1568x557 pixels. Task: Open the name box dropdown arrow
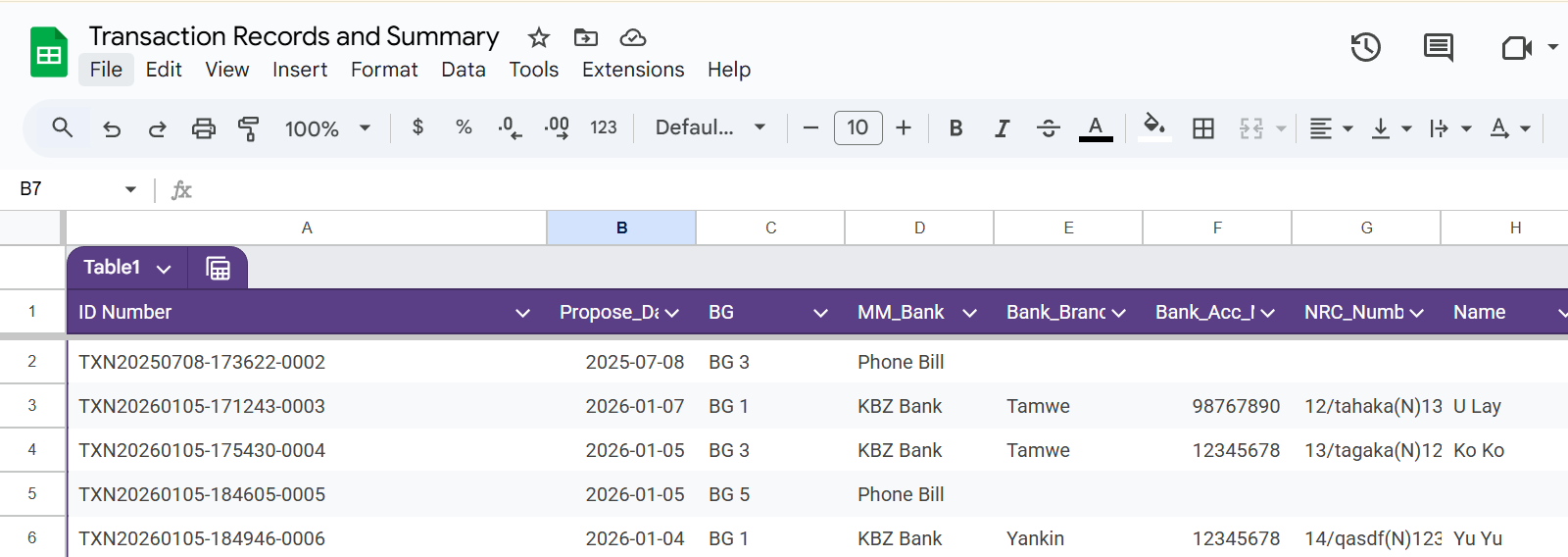130,189
